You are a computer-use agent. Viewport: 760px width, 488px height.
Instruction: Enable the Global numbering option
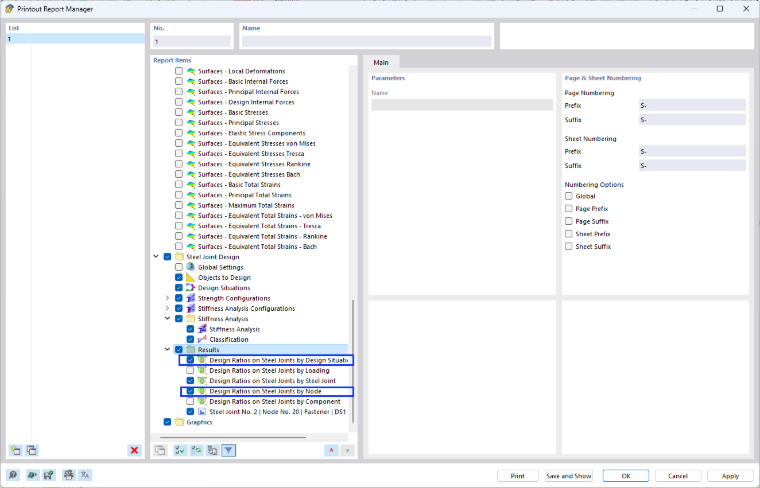pyautogui.click(x=569, y=196)
